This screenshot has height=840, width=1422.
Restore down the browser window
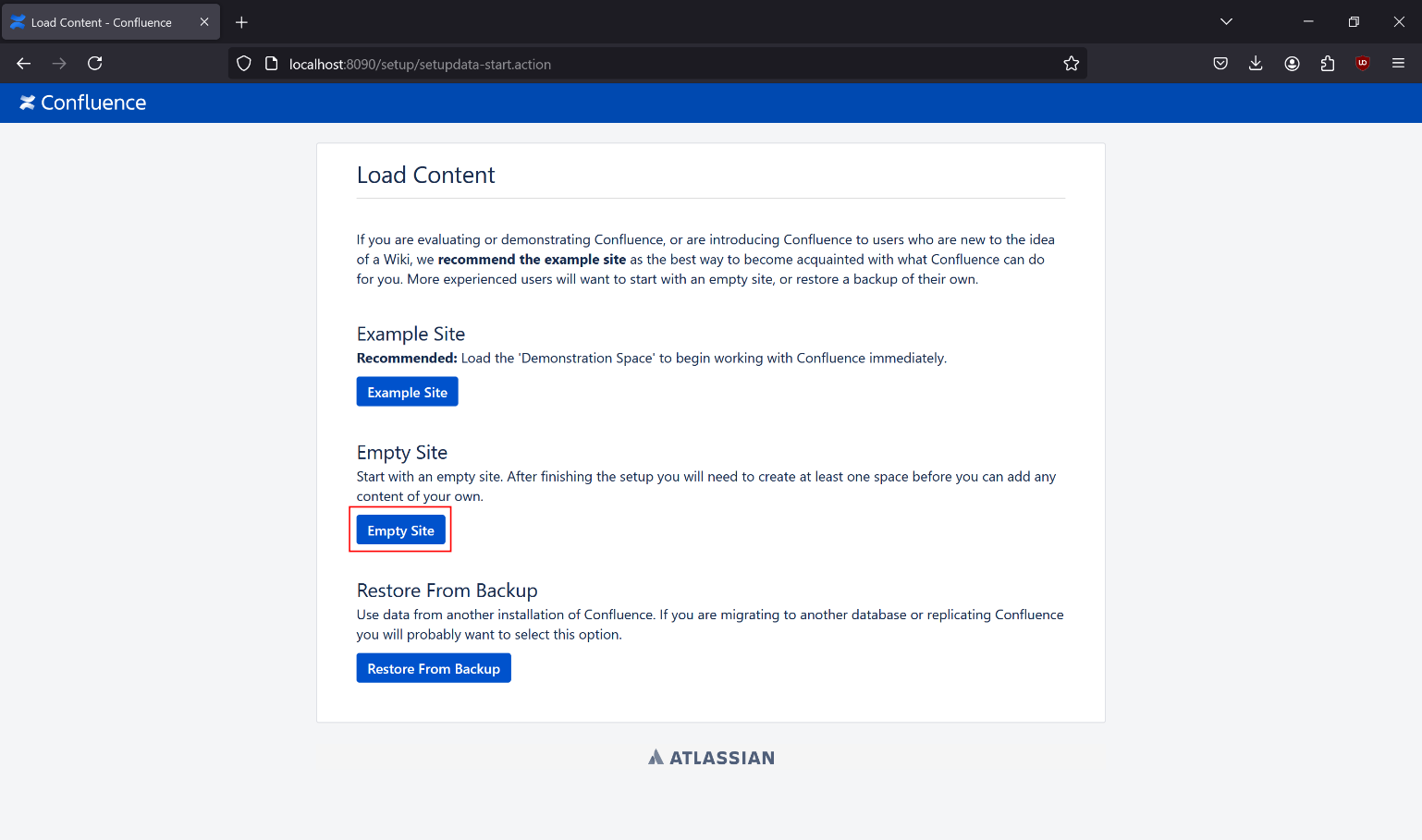(1354, 22)
